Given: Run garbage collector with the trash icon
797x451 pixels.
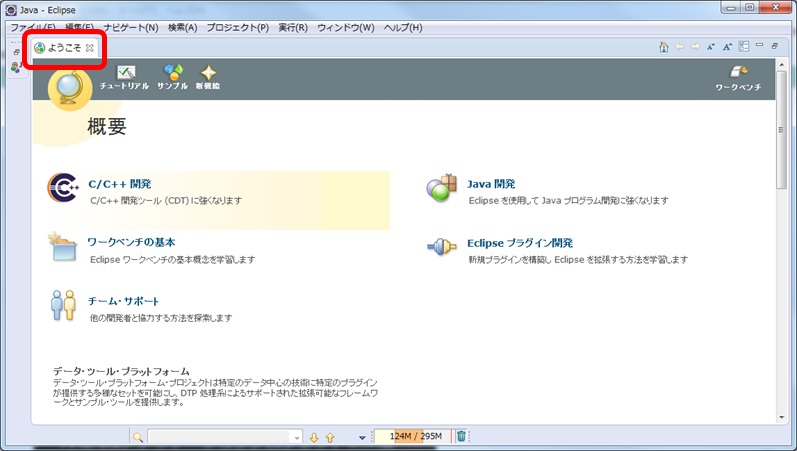Looking at the screenshot, I should pos(461,436).
